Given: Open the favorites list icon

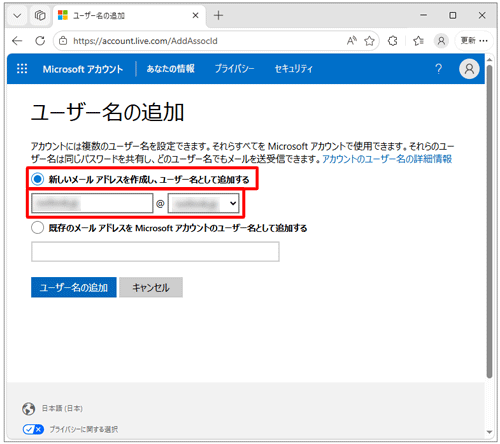Looking at the screenshot, I should coord(418,41).
